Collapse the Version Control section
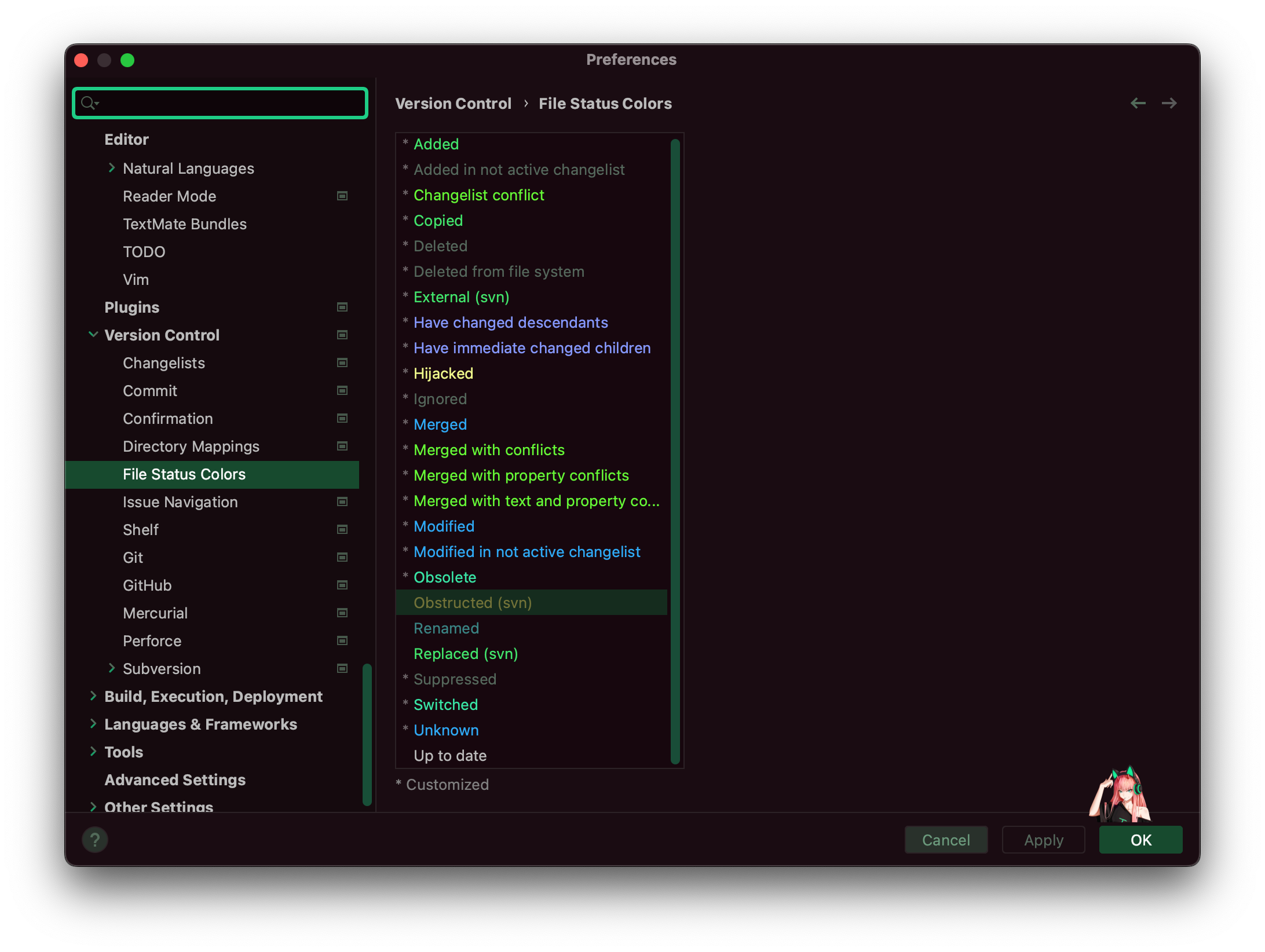The height and width of the screenshot is (952, 1265). 93,335
